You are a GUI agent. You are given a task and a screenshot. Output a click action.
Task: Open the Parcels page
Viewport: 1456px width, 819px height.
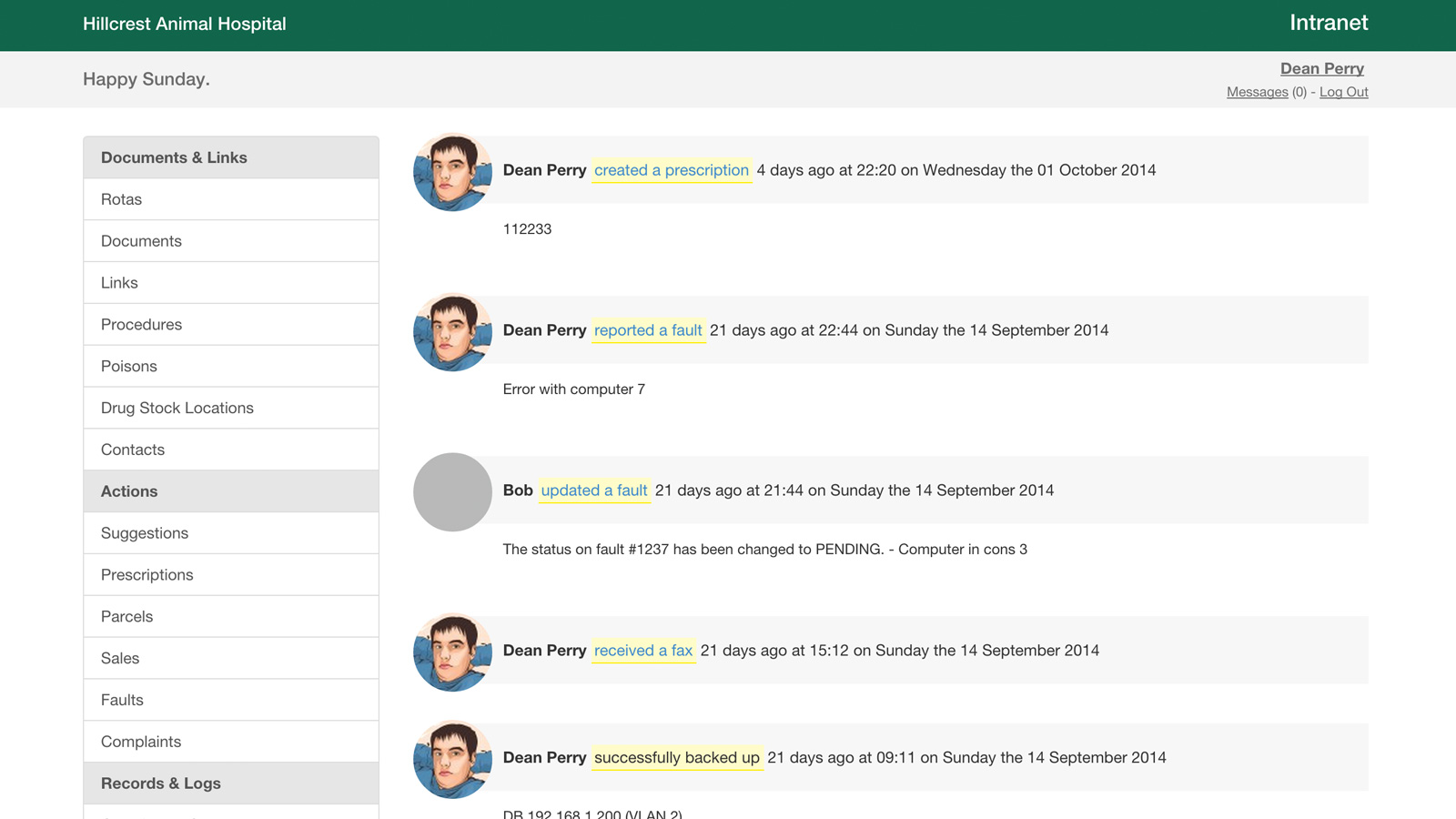pos(231,617)
